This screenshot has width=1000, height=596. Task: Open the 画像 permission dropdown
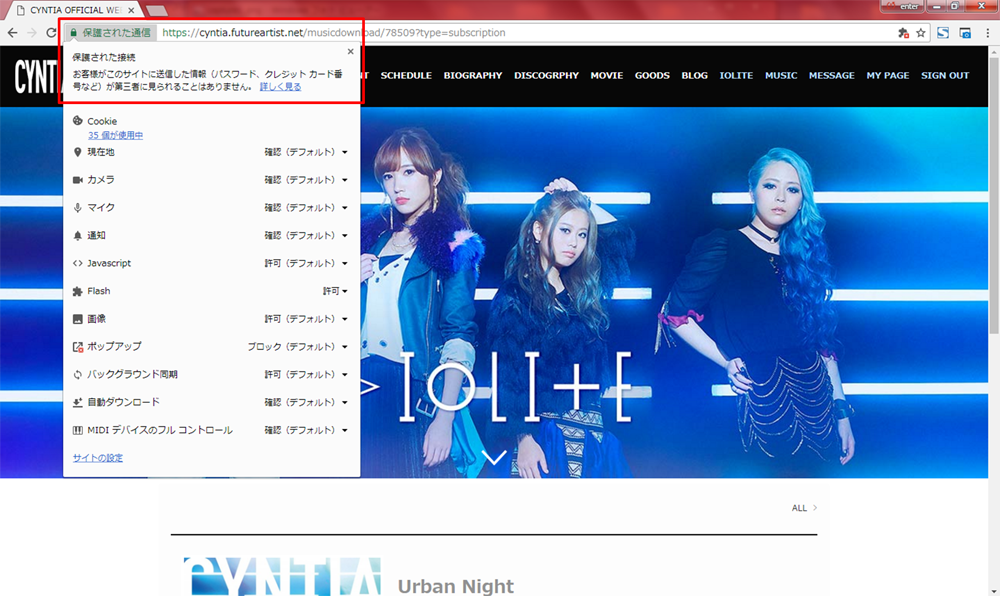(306, 319)
